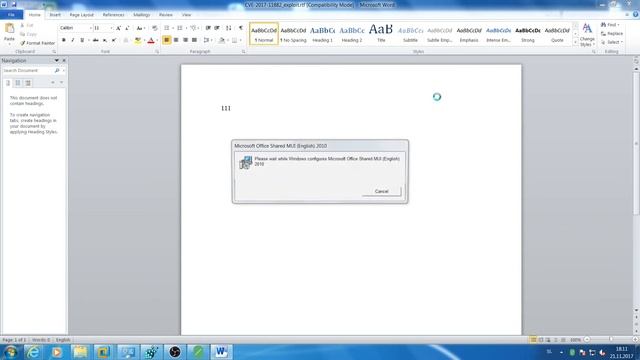Toggle Align Text Left
640x360 pixels.
click(x=167, y=40)
